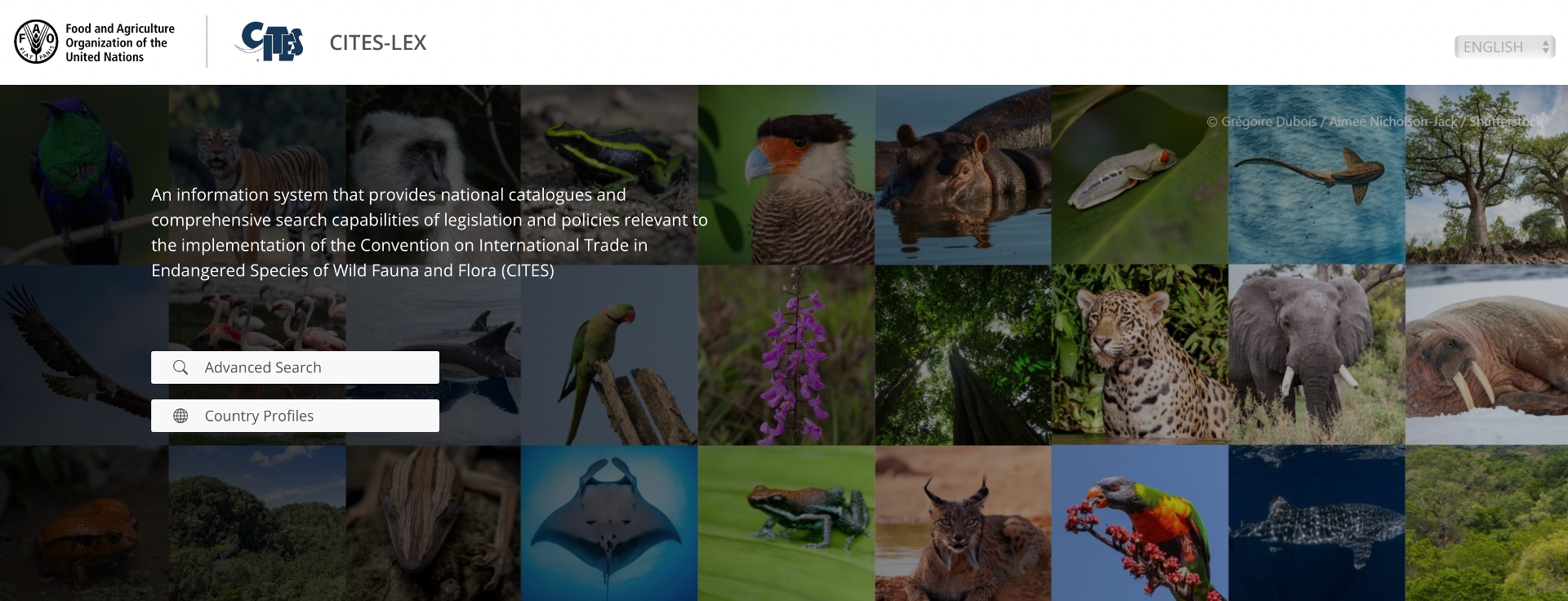
Task: Click the manta ray photo tile
Action: pyautogui.click(x=609, y=523)
